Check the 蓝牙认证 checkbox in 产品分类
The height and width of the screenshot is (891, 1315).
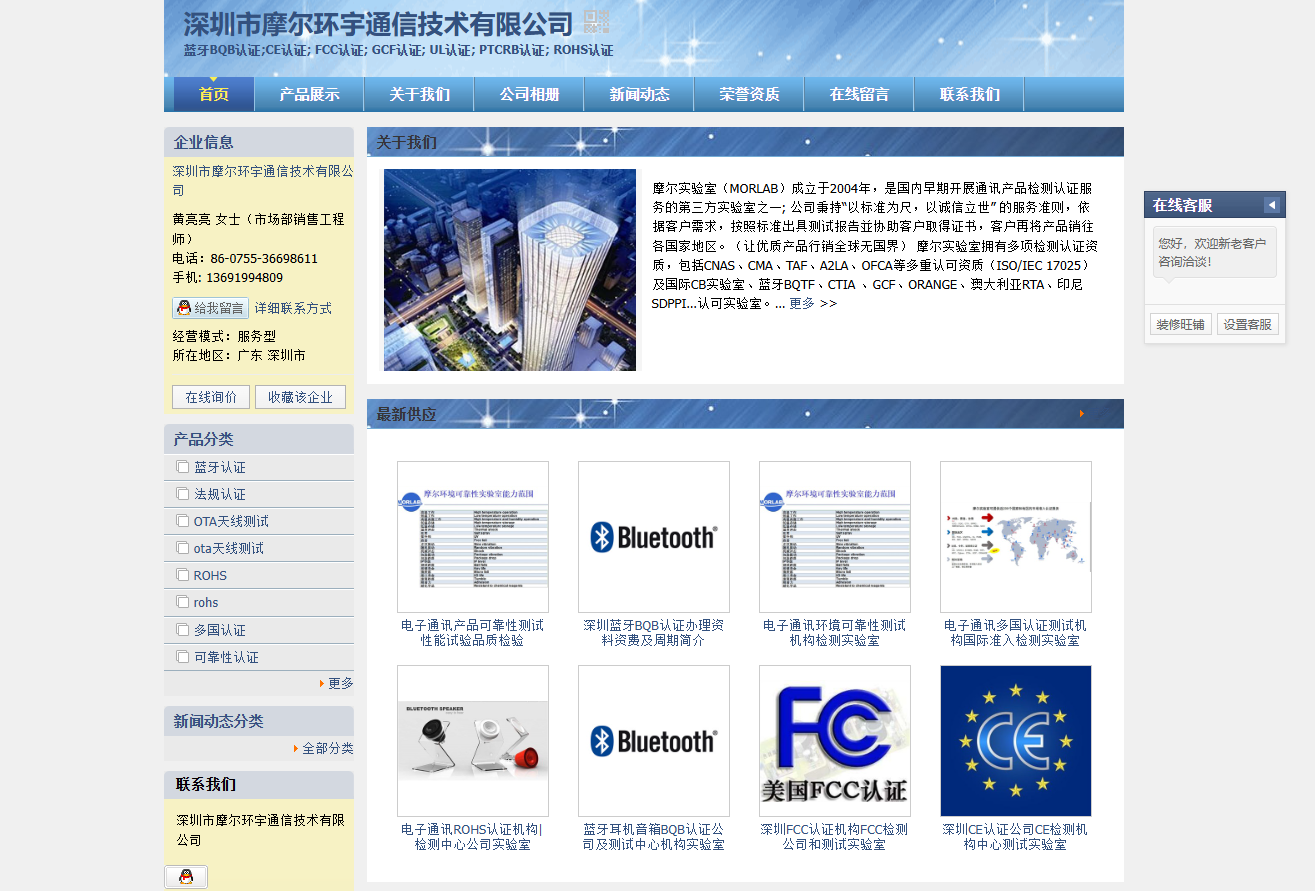pos(182,466)
